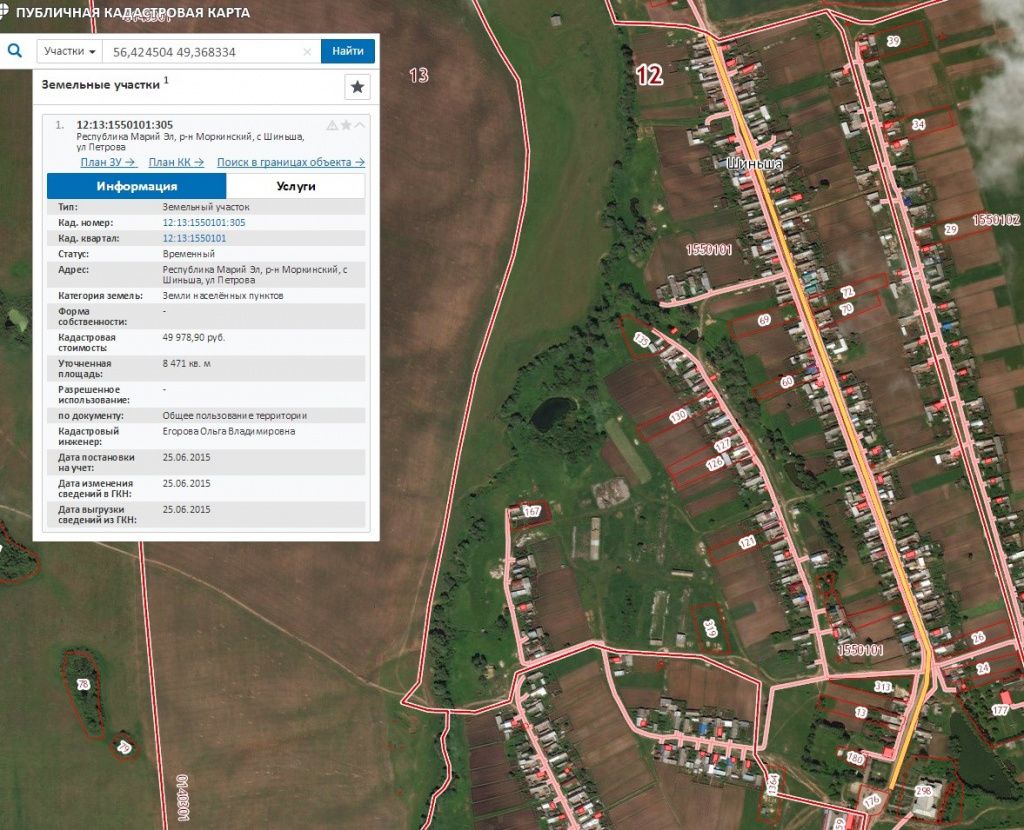Image resolution: width=1024 pixels, height=830 pixels.
Task: Switch to the Услуги tab
Action: [296, 186]
